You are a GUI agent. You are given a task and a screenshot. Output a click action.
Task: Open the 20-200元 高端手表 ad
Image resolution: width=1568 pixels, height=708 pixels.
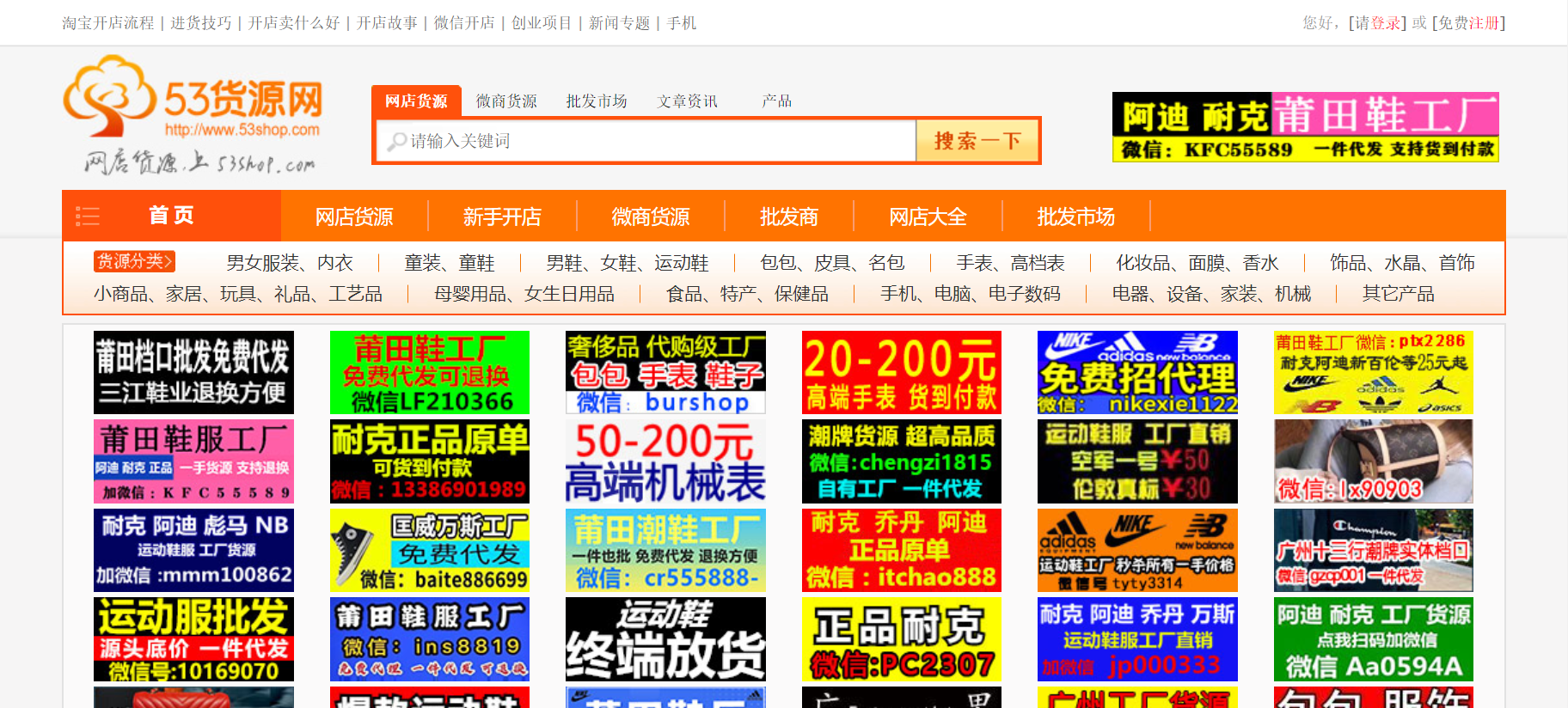902,372
